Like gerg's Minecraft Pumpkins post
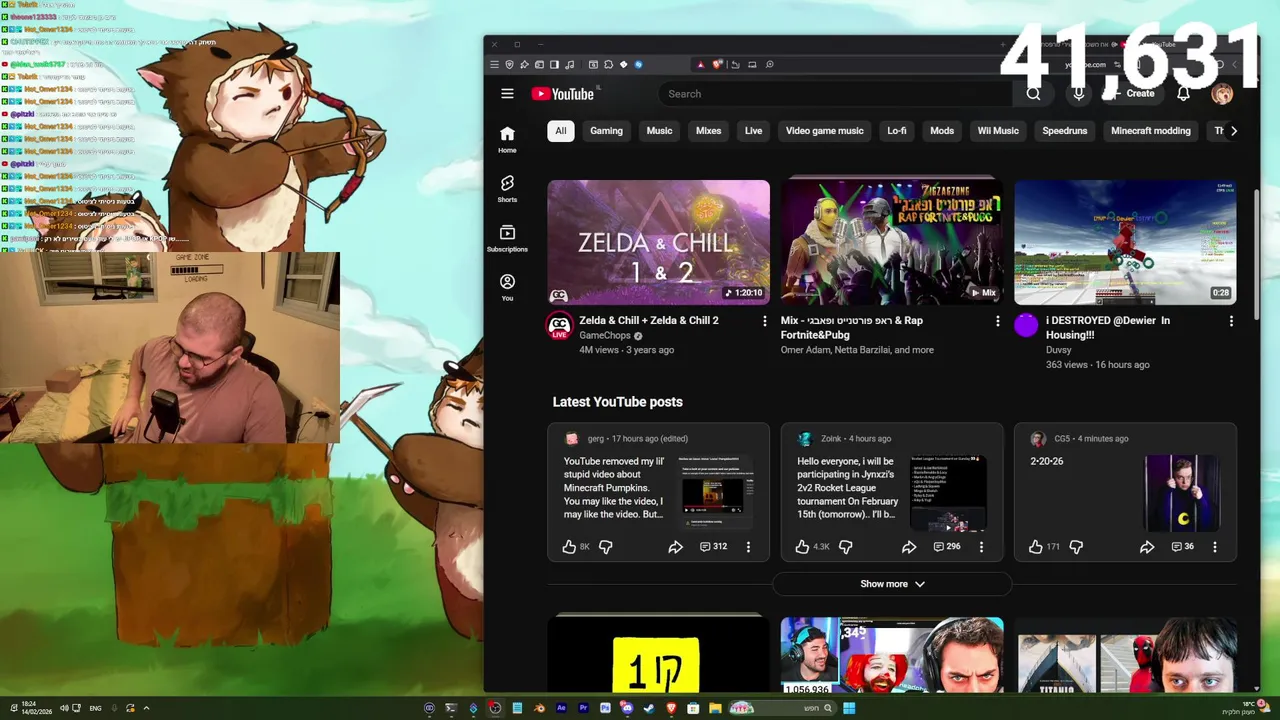The image size is (1280, 720). [569, 547]
